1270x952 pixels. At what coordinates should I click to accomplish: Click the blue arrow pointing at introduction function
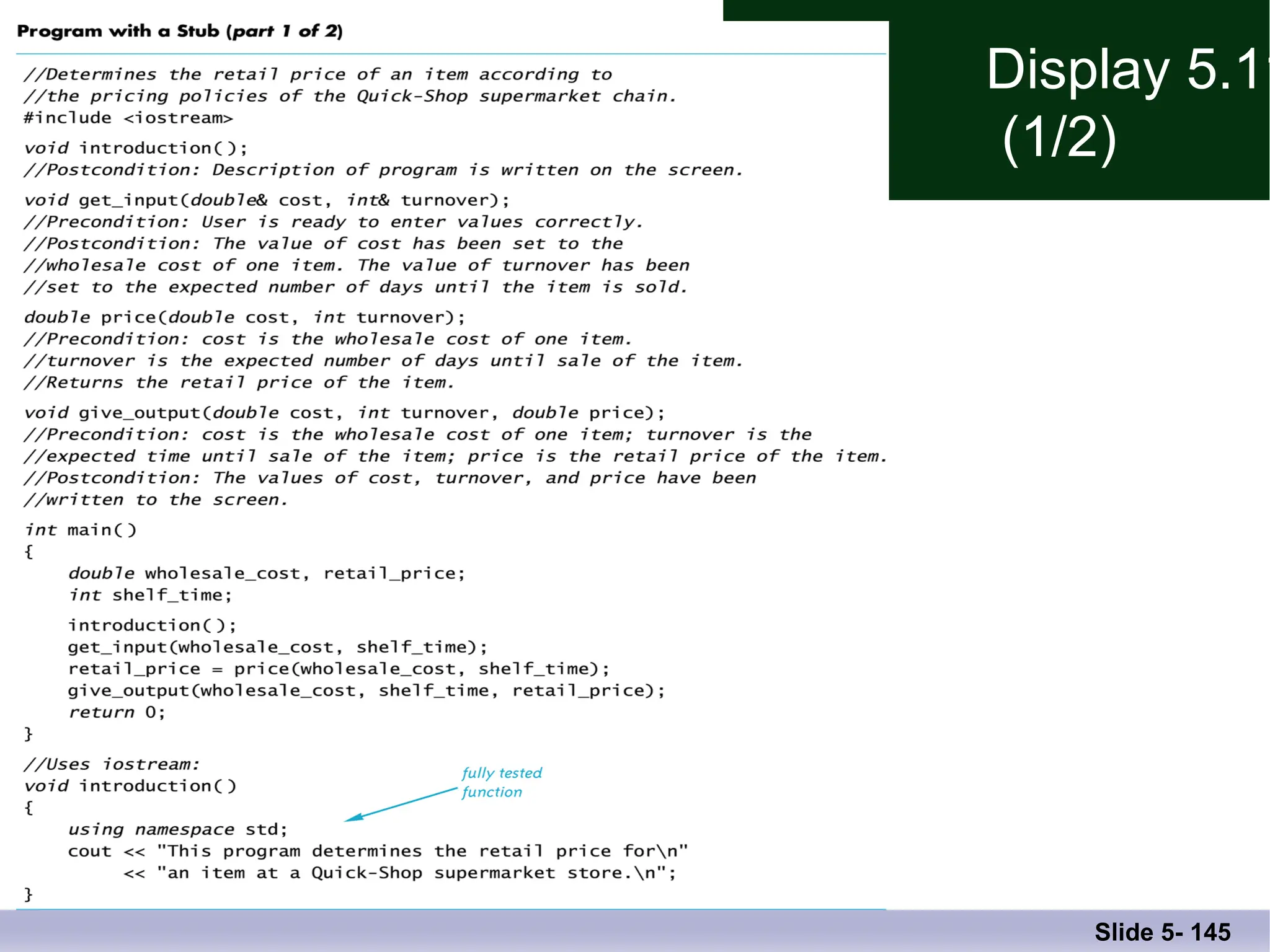402,804
